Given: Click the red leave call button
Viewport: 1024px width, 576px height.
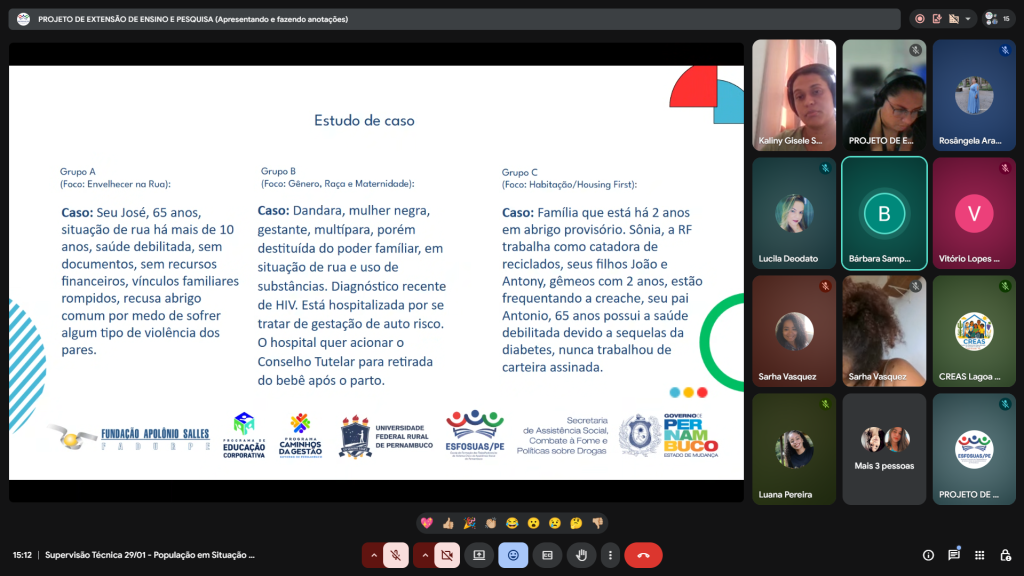Looking at the screenshot, I should coord(643,555).
